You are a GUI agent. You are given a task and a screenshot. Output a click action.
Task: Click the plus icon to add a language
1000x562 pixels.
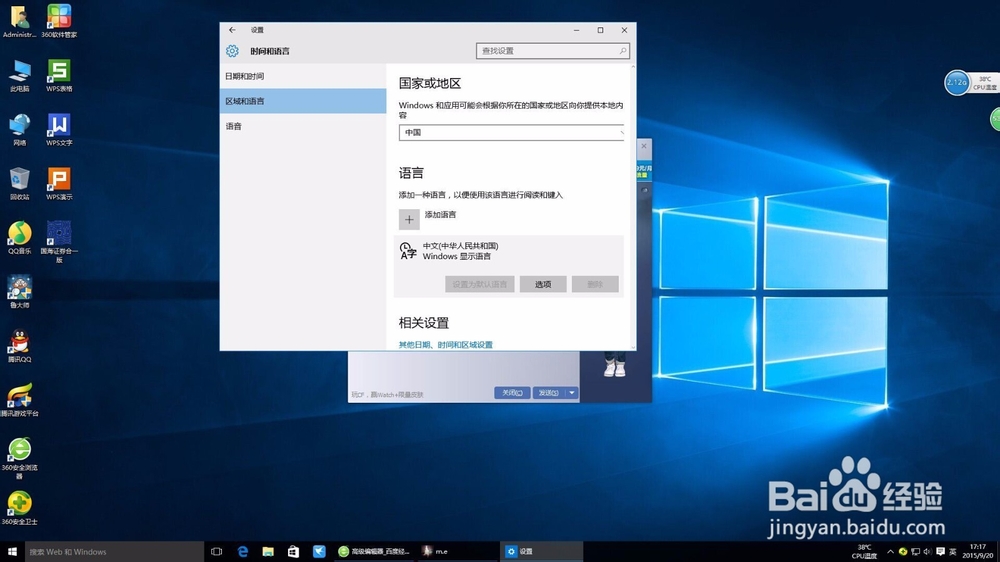pos(409,219)
